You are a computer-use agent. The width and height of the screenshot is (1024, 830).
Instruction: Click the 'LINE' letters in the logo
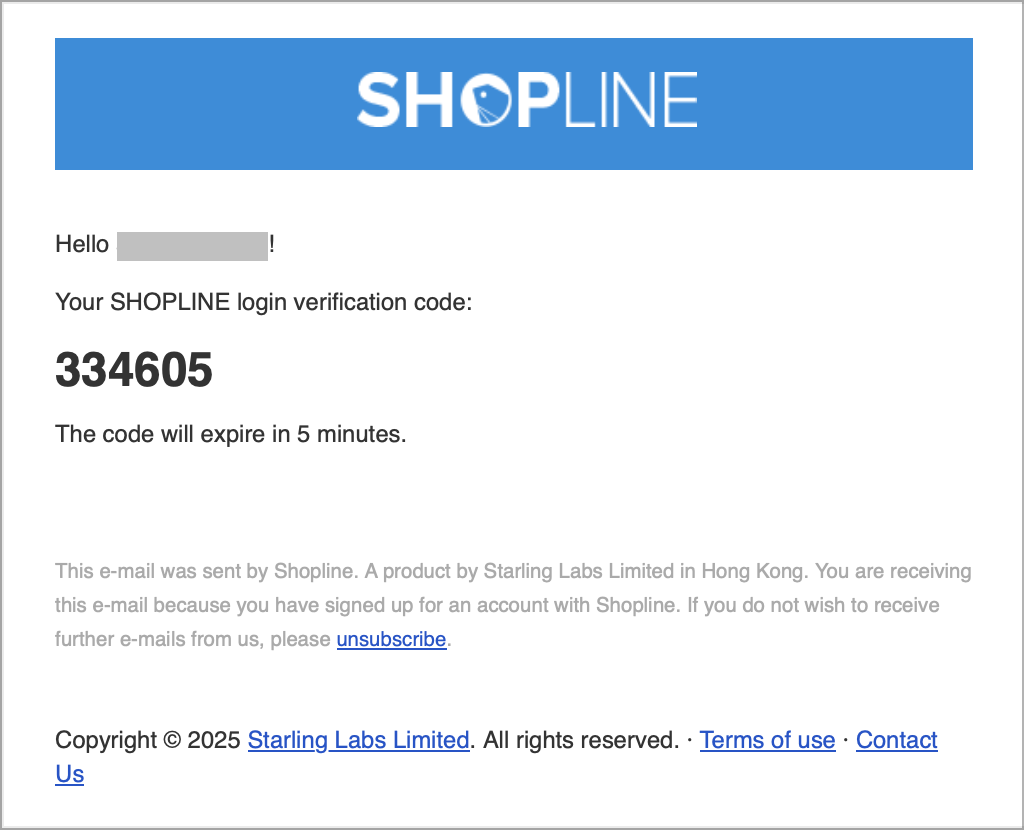coord(630,99)
